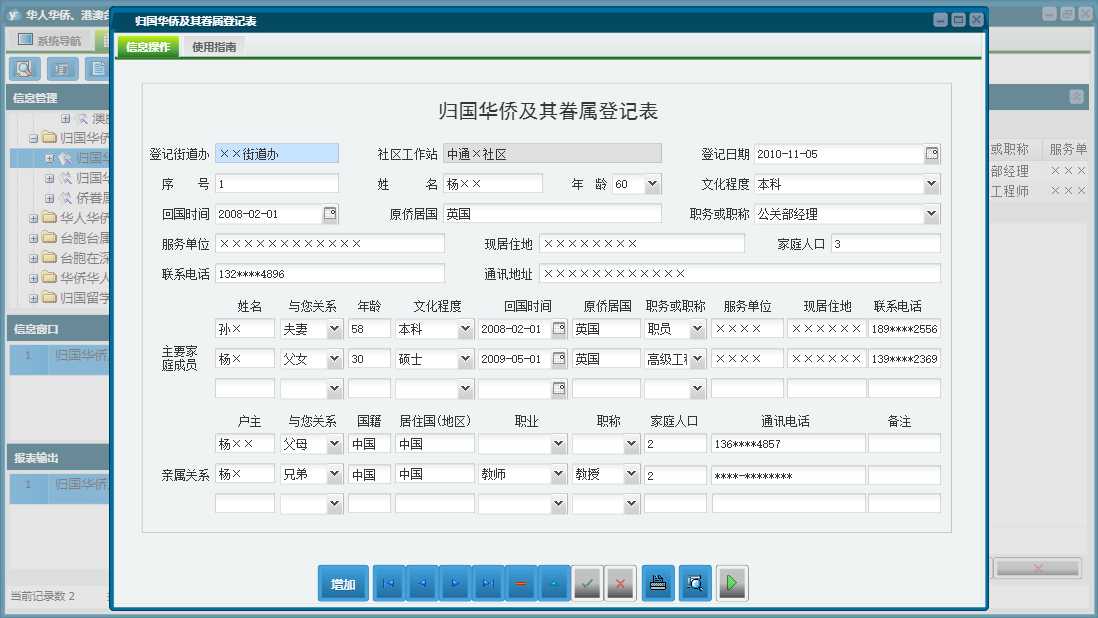Go to next record arrow

455,584
